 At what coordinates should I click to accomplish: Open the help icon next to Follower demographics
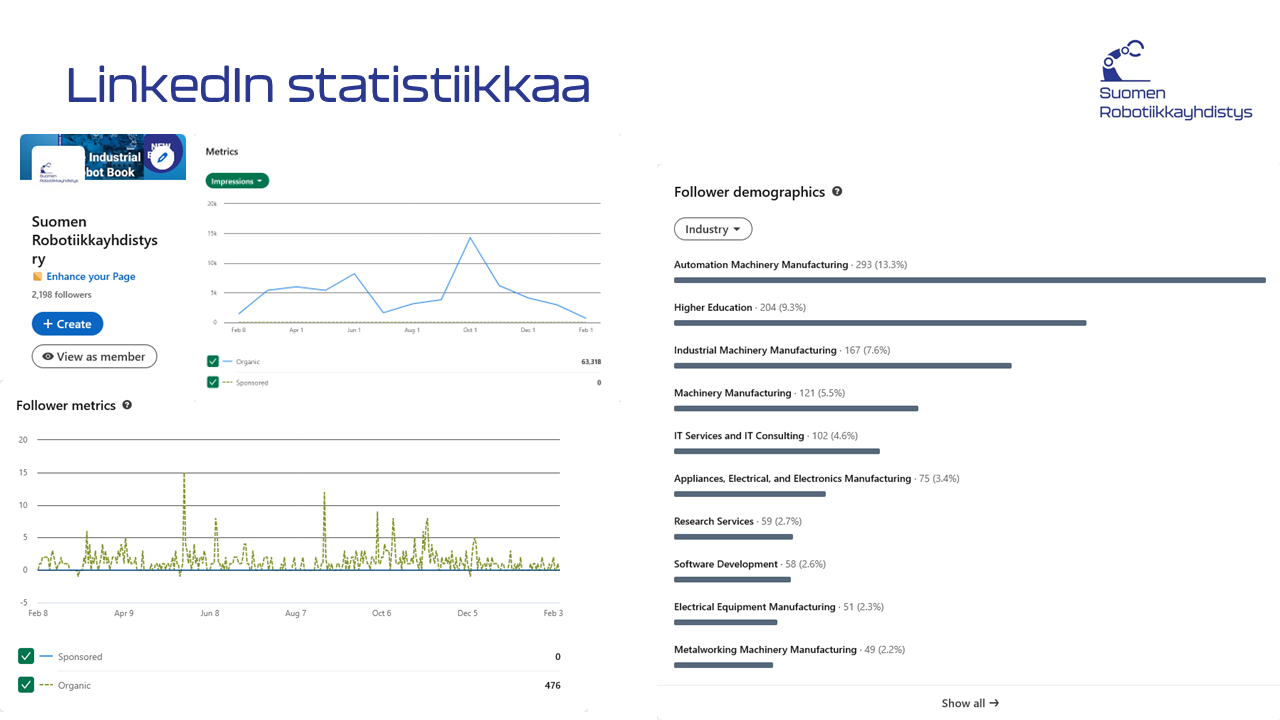coord(837,191)
